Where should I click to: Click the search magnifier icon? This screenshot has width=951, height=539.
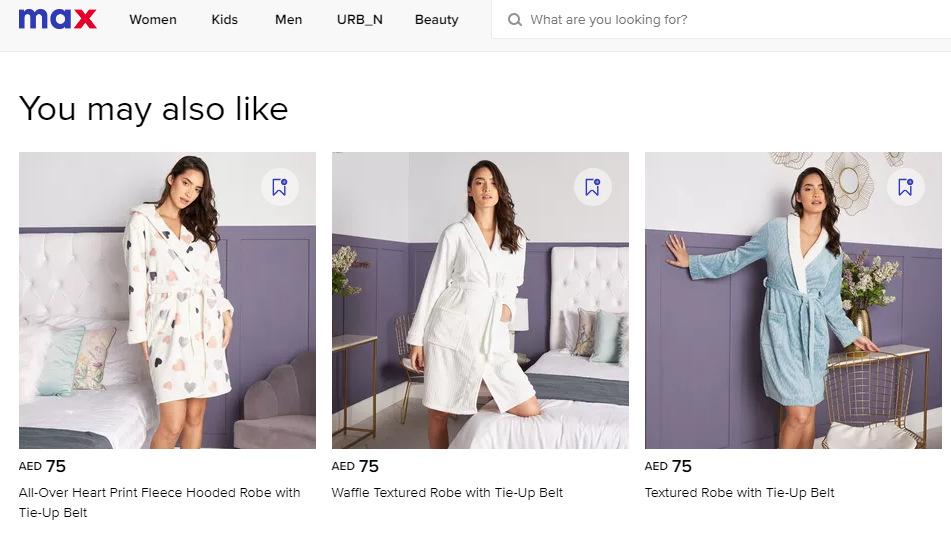pos(515,20)
